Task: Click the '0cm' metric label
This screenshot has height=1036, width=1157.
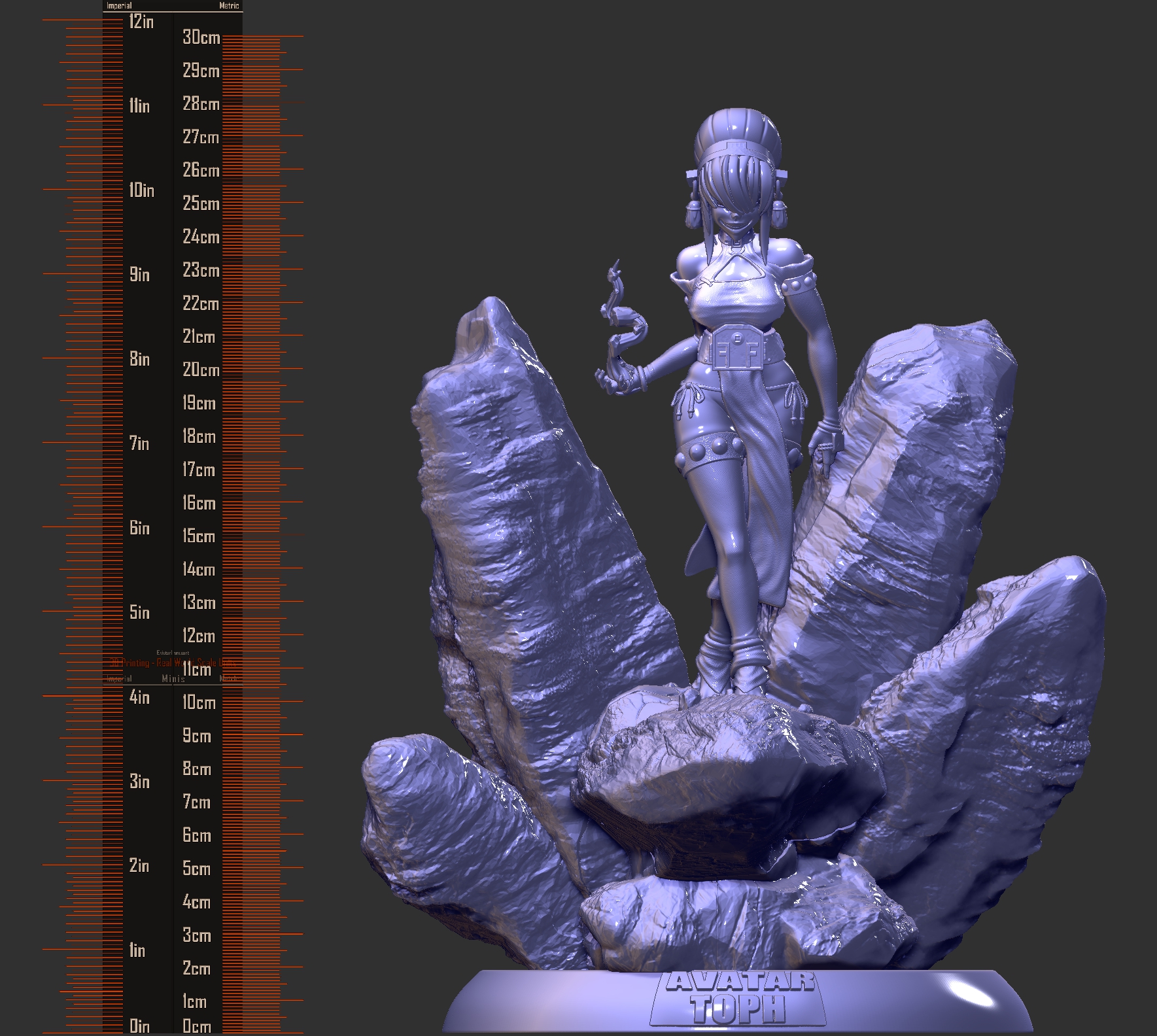Action: coord(197,1026)
